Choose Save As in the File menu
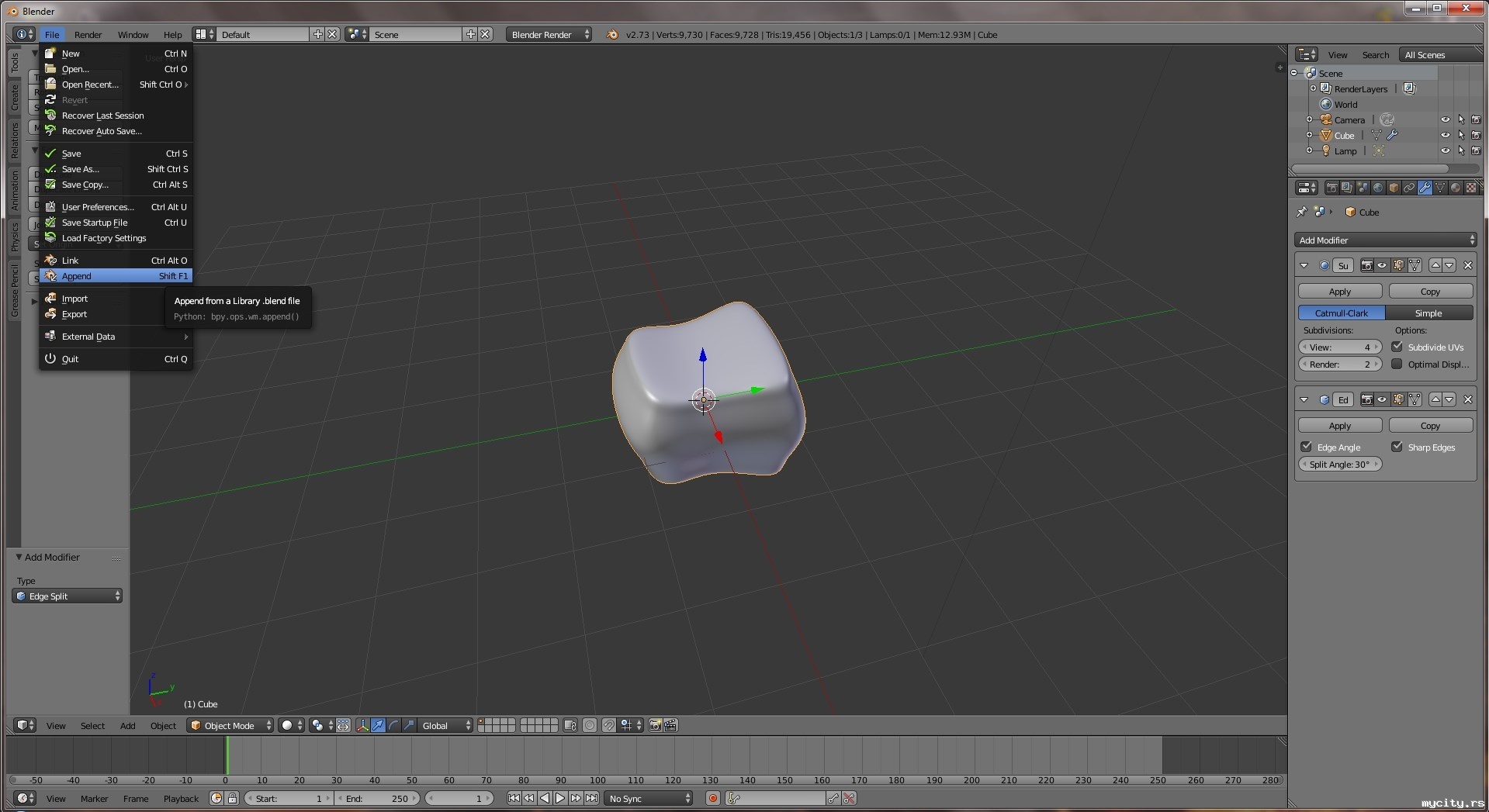Screen dimensions: 1489x812 116,169
